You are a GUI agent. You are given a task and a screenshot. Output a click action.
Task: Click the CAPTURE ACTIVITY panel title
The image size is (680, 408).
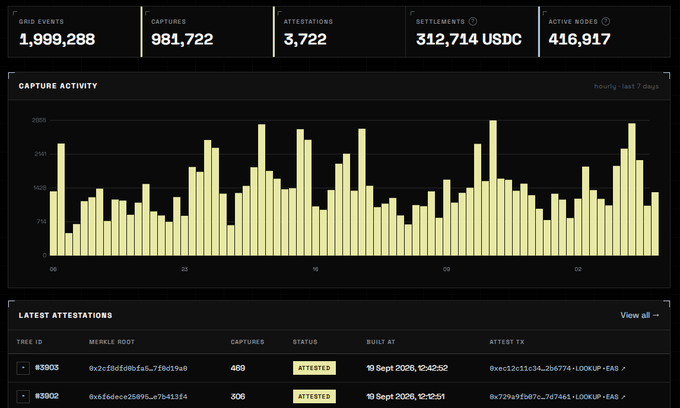pyautogui.click(x=58, y=86)
